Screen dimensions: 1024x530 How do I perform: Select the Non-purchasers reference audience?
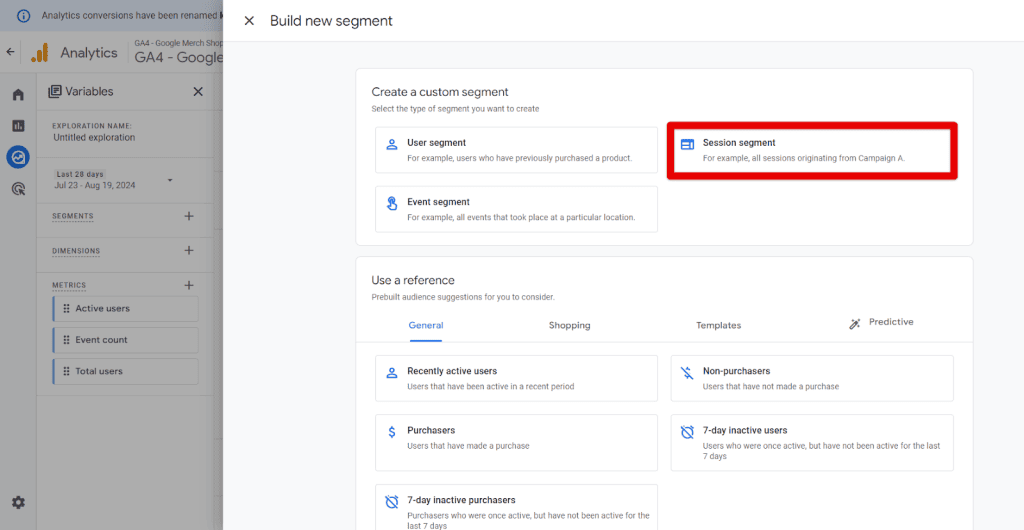click(811, 378)
